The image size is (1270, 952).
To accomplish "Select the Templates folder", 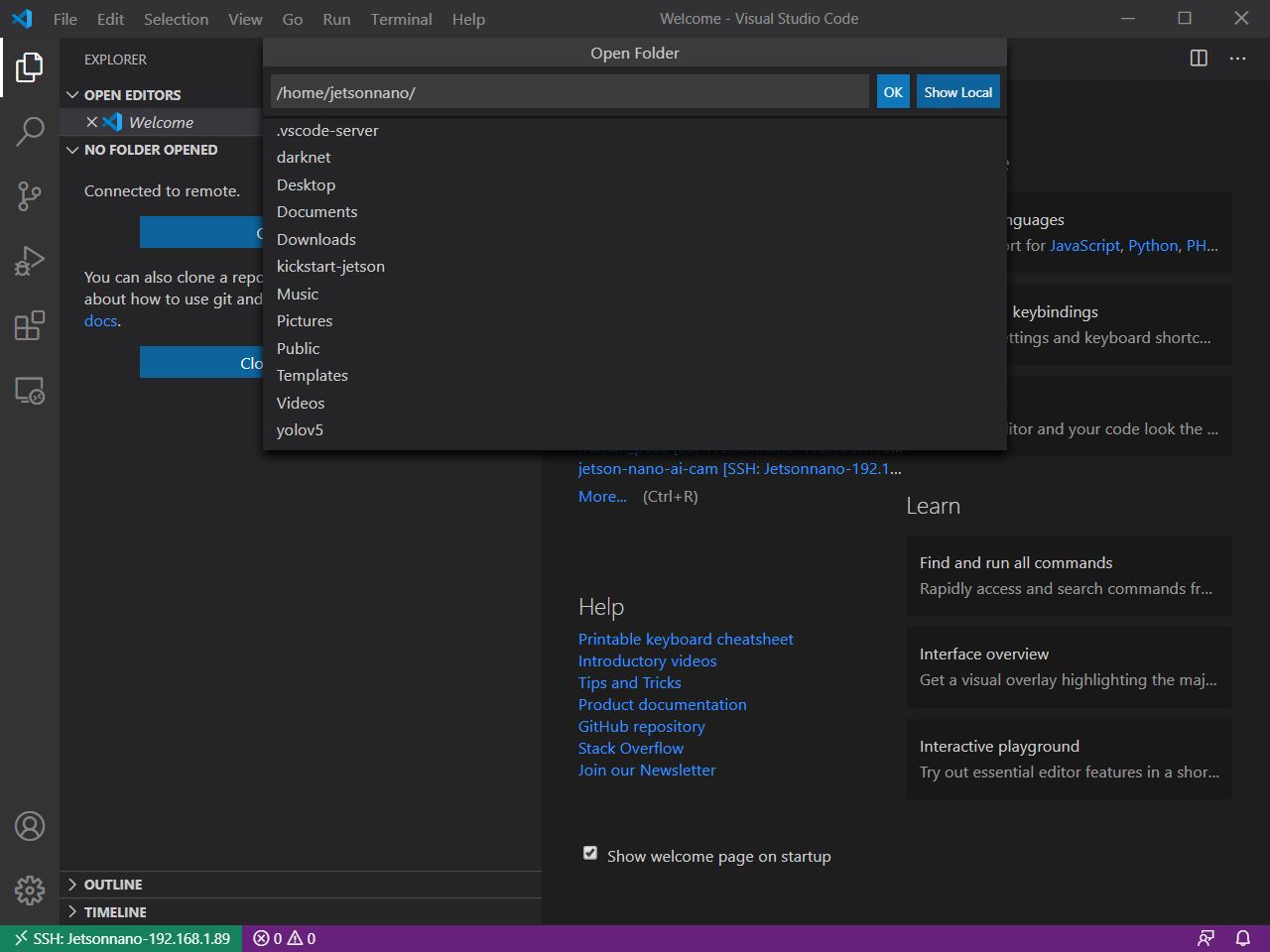I will [x=635, y=376].
